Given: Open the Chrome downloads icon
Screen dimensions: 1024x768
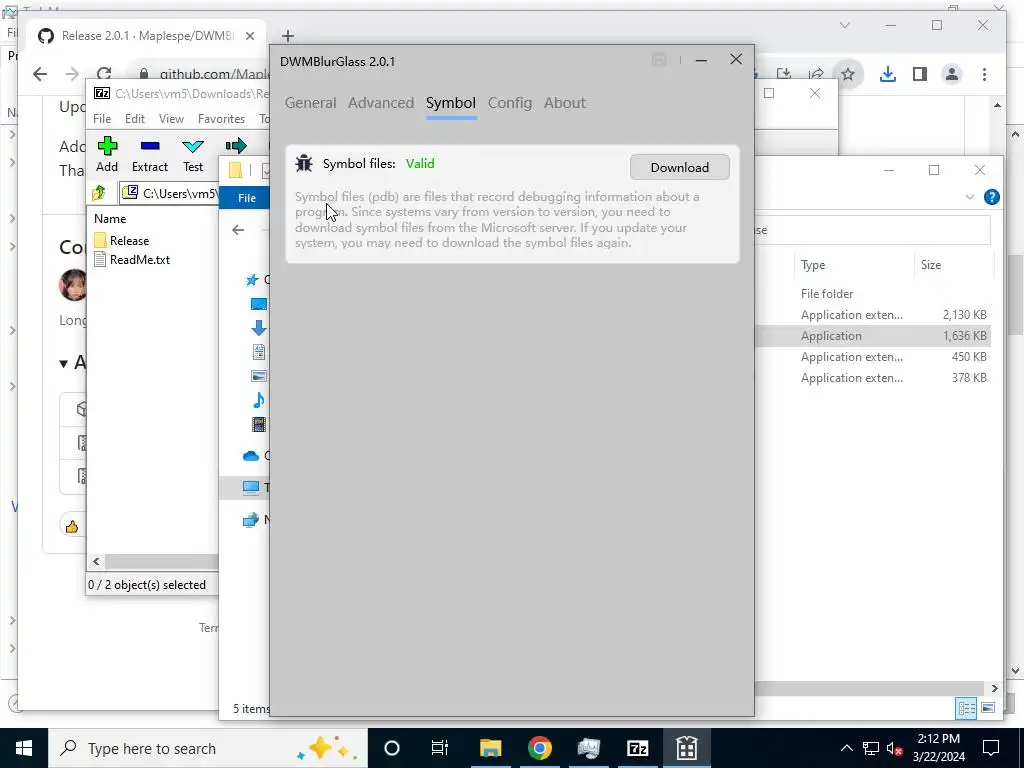Looking at the screenshot, I should (888, 74).
